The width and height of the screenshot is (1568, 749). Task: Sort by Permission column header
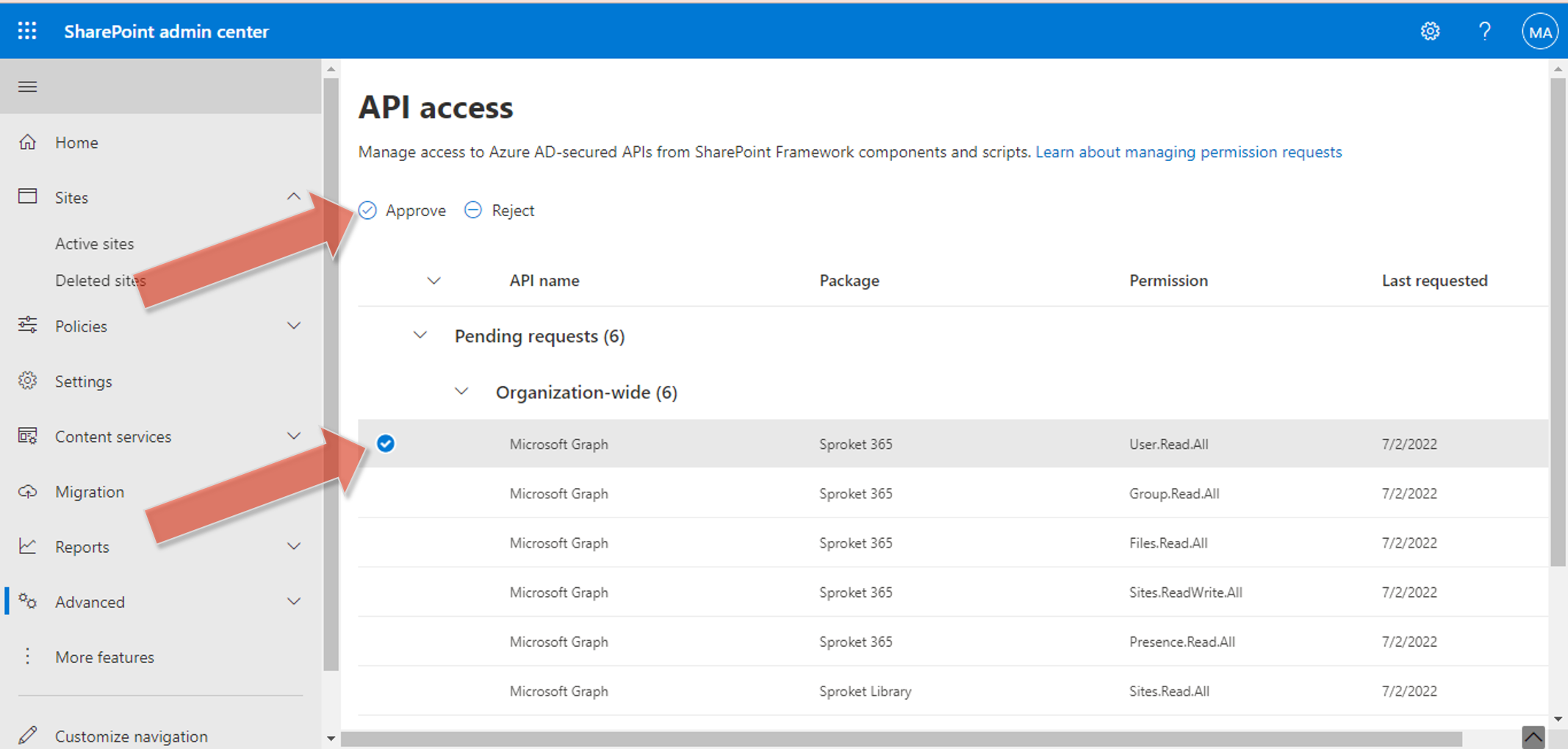pos(1168,281)
